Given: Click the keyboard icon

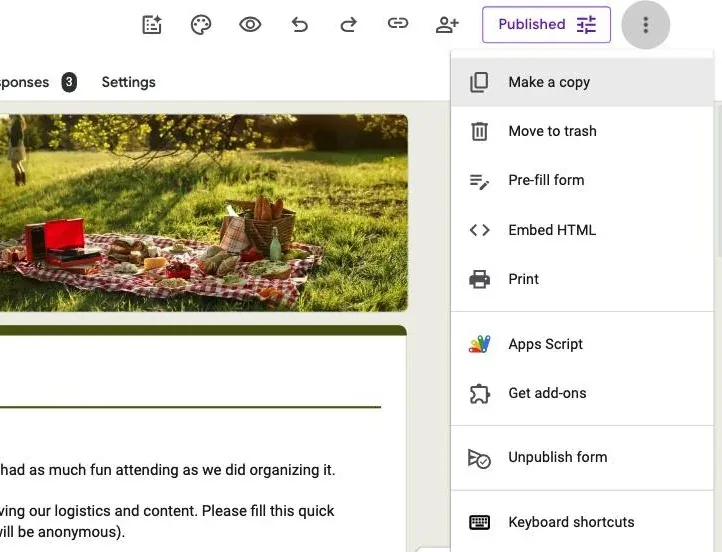Looking at the screenshot, I should coord(479,523).
